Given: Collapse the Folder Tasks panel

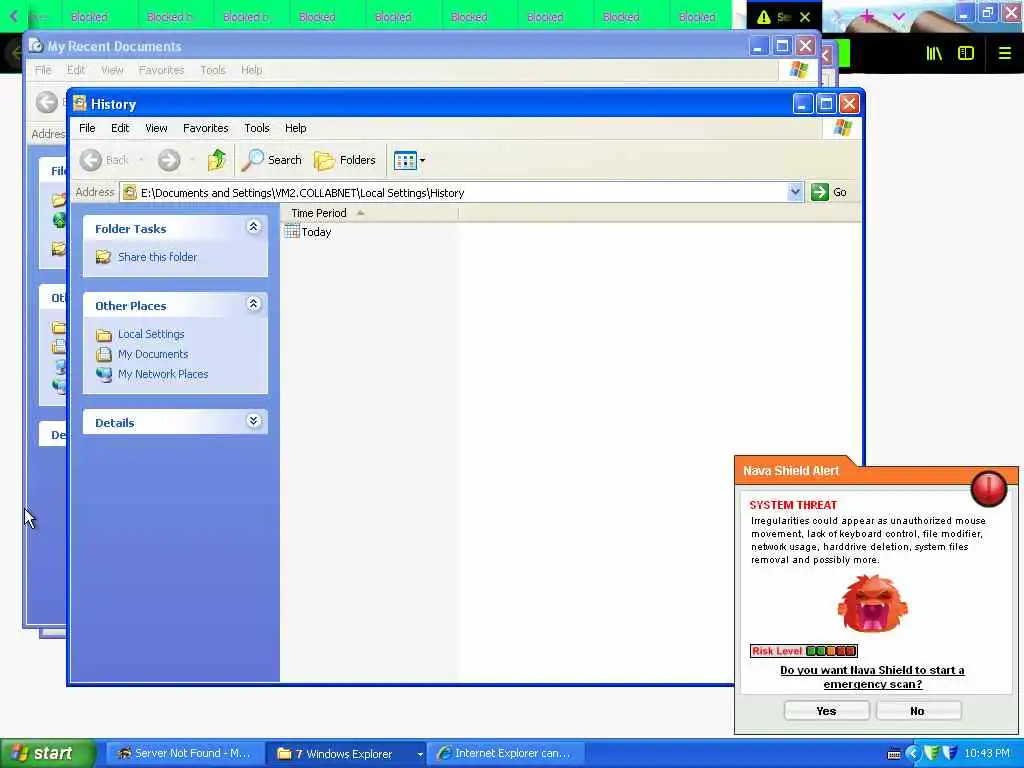Looking at the screenshot, I should (253, 227).
